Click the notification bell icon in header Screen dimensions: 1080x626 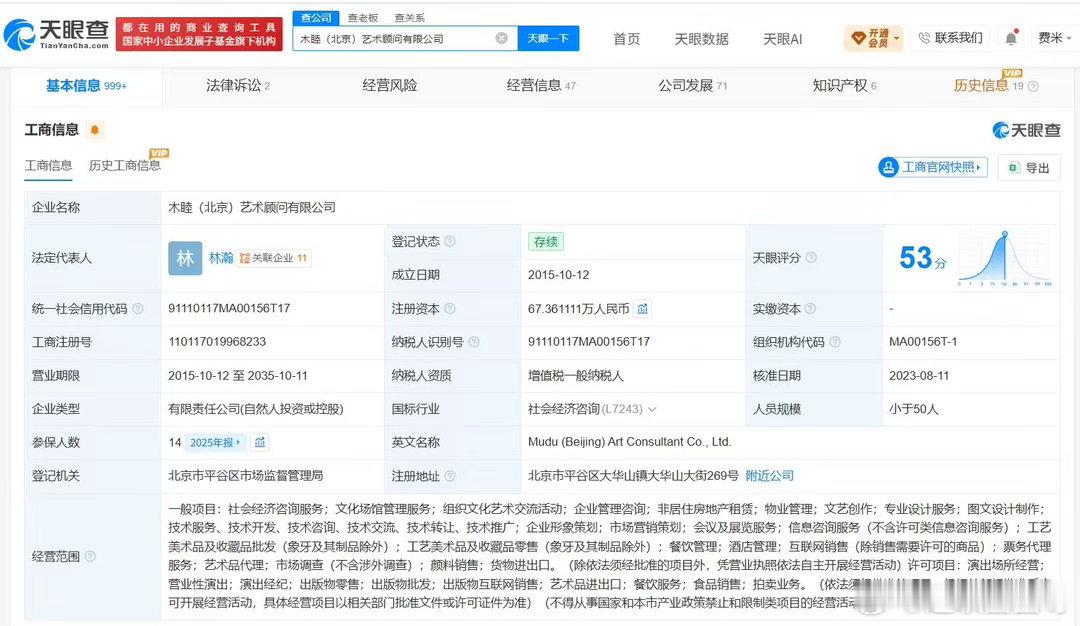pyautogui.click(x=1010, y=39)
